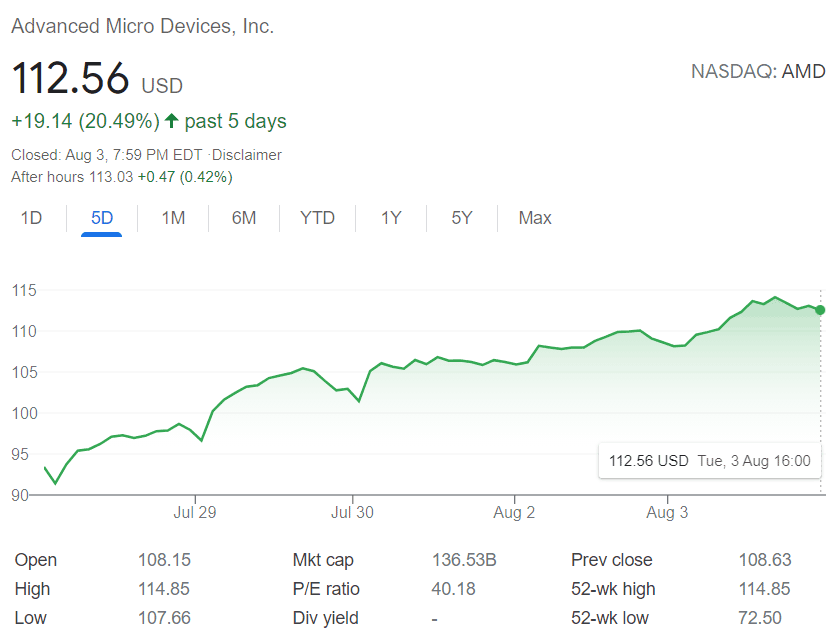Click the large 112.56 price
This screenshot has width=836, height=632.
[x=70, y=78]
